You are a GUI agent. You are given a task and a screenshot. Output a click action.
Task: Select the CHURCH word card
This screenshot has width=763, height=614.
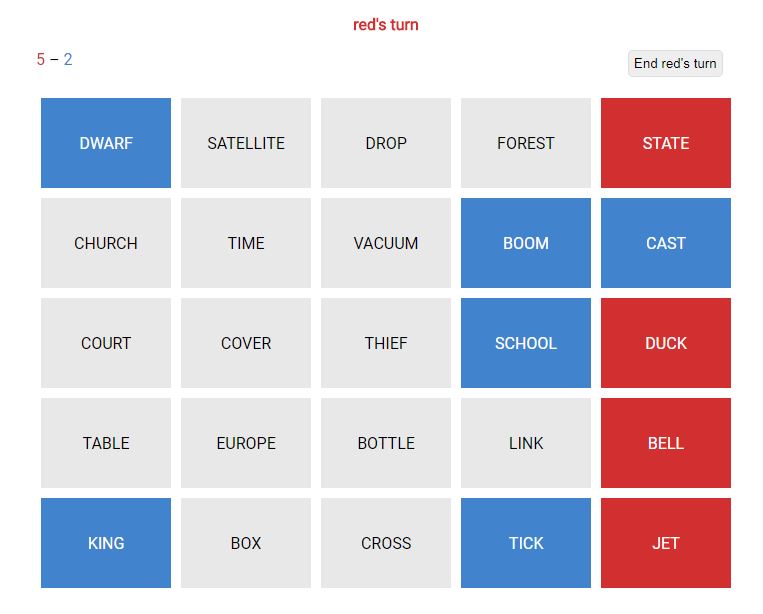tap(106, 243)
